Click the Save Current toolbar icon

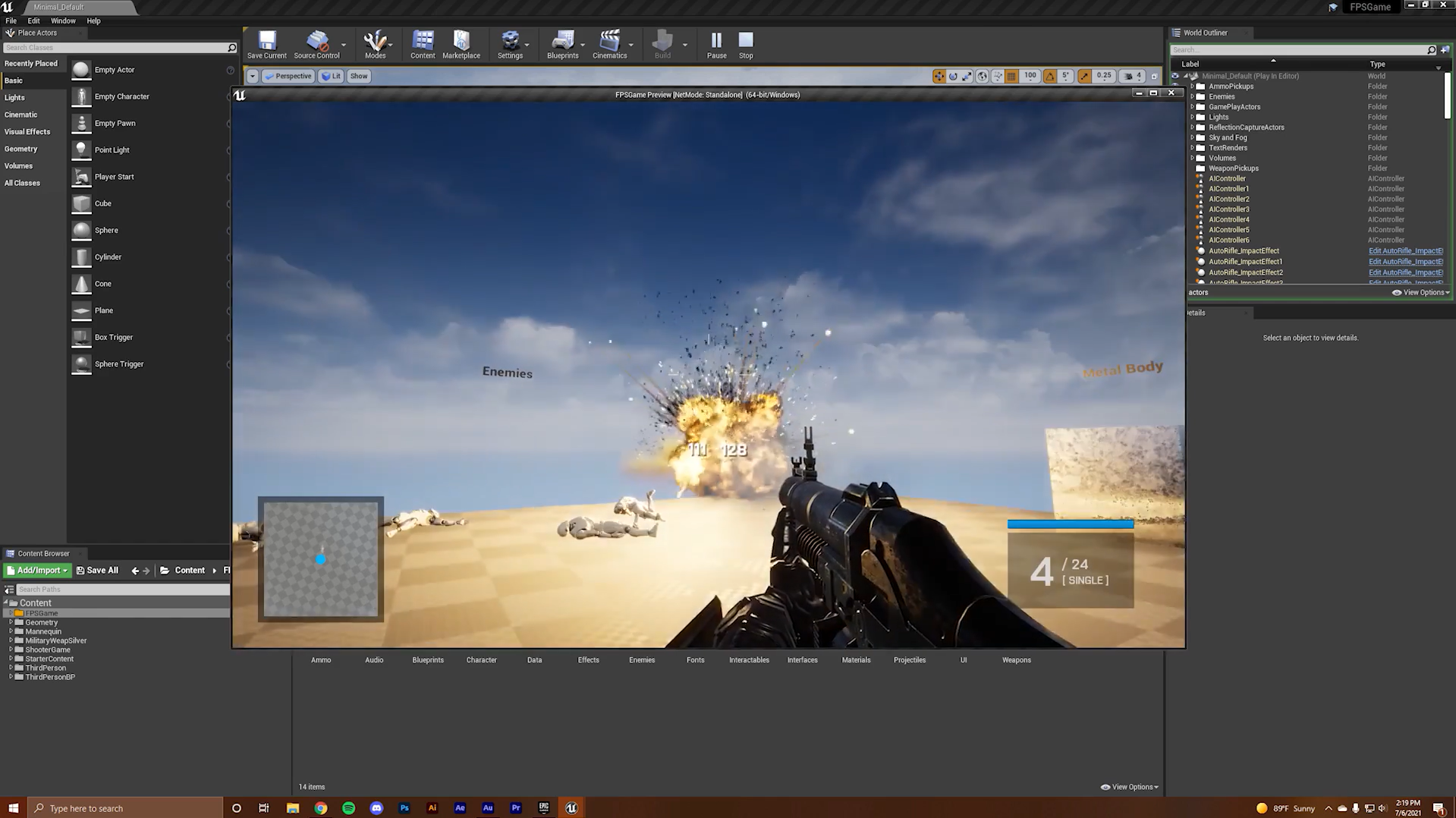point(266,45)
